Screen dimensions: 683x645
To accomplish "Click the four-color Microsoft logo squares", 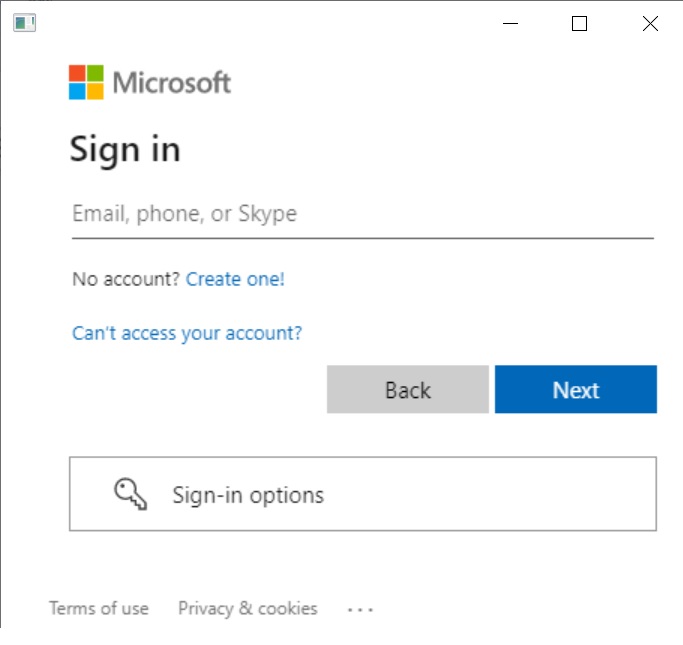I will (x=86, y=82).
